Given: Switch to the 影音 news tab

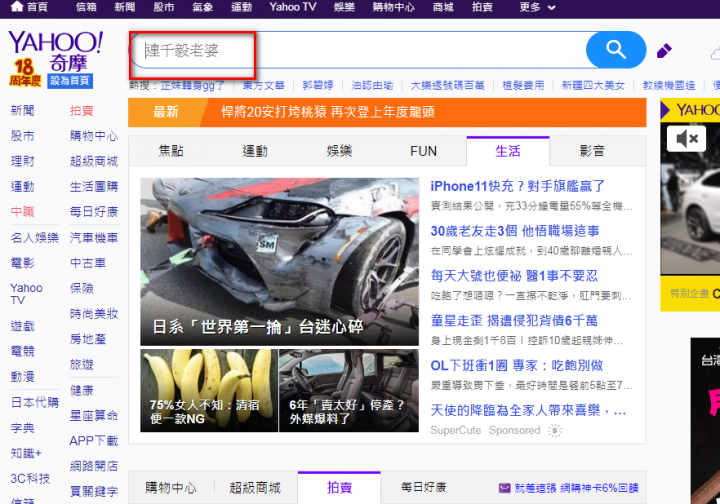Looking at the screenshot, I should [x=592, y=151].
